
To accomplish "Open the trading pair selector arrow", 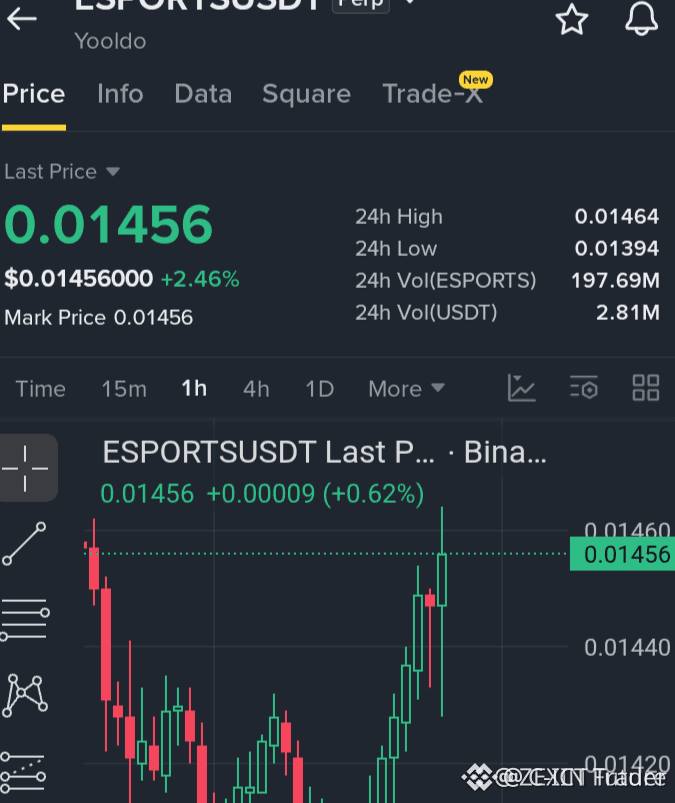I will [x=410, y=3].
